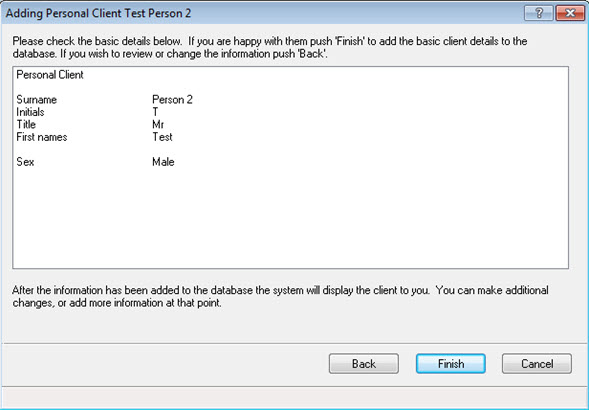Select the 'Personal Client' heading line
Screen dimensions: 589x410
coord(50,75)
